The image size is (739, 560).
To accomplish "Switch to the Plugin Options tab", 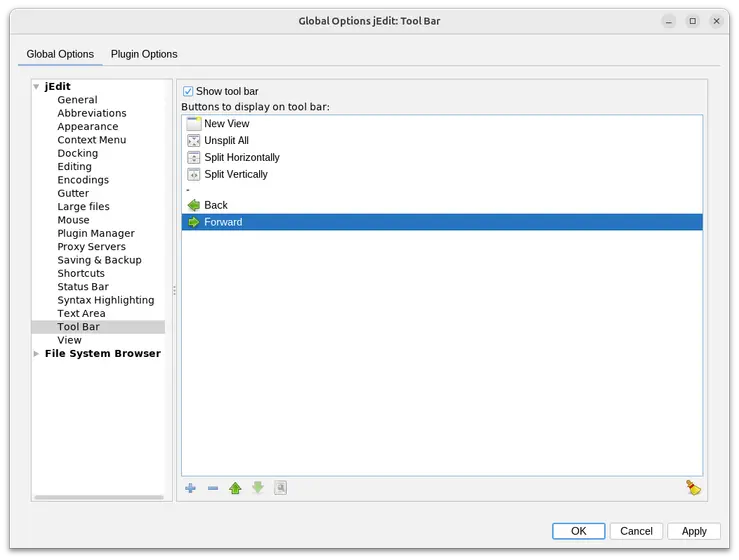I will (x=144, y=54).
